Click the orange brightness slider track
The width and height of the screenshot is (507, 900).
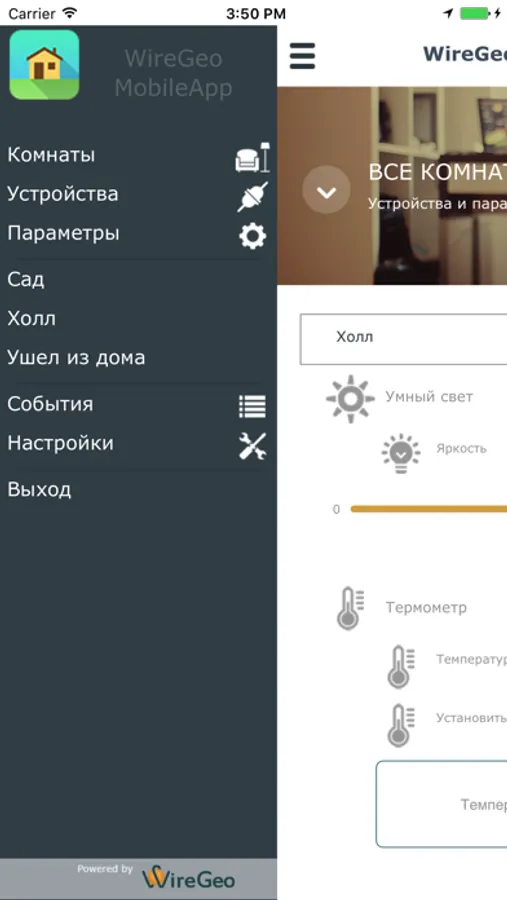click(x=428, y=509)
